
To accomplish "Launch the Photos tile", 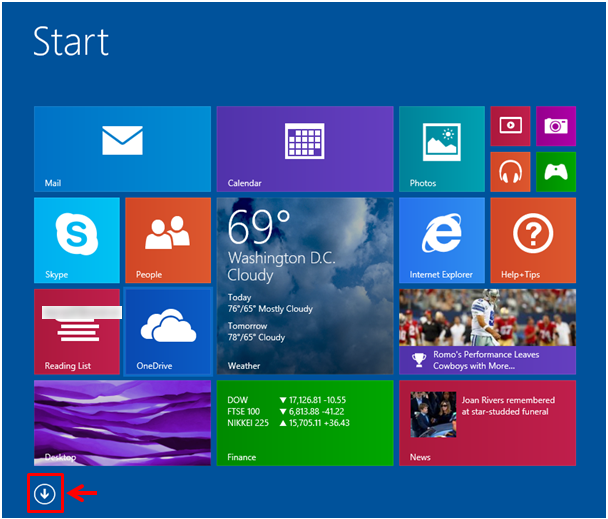I will [x=442, y=149].
